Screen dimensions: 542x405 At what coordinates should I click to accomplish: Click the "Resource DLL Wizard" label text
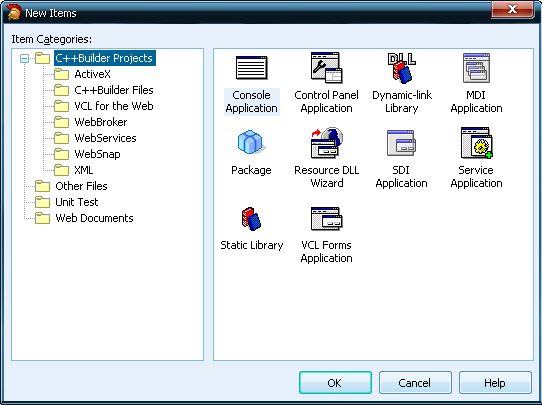pyautogui.click(x=327, y=177)
